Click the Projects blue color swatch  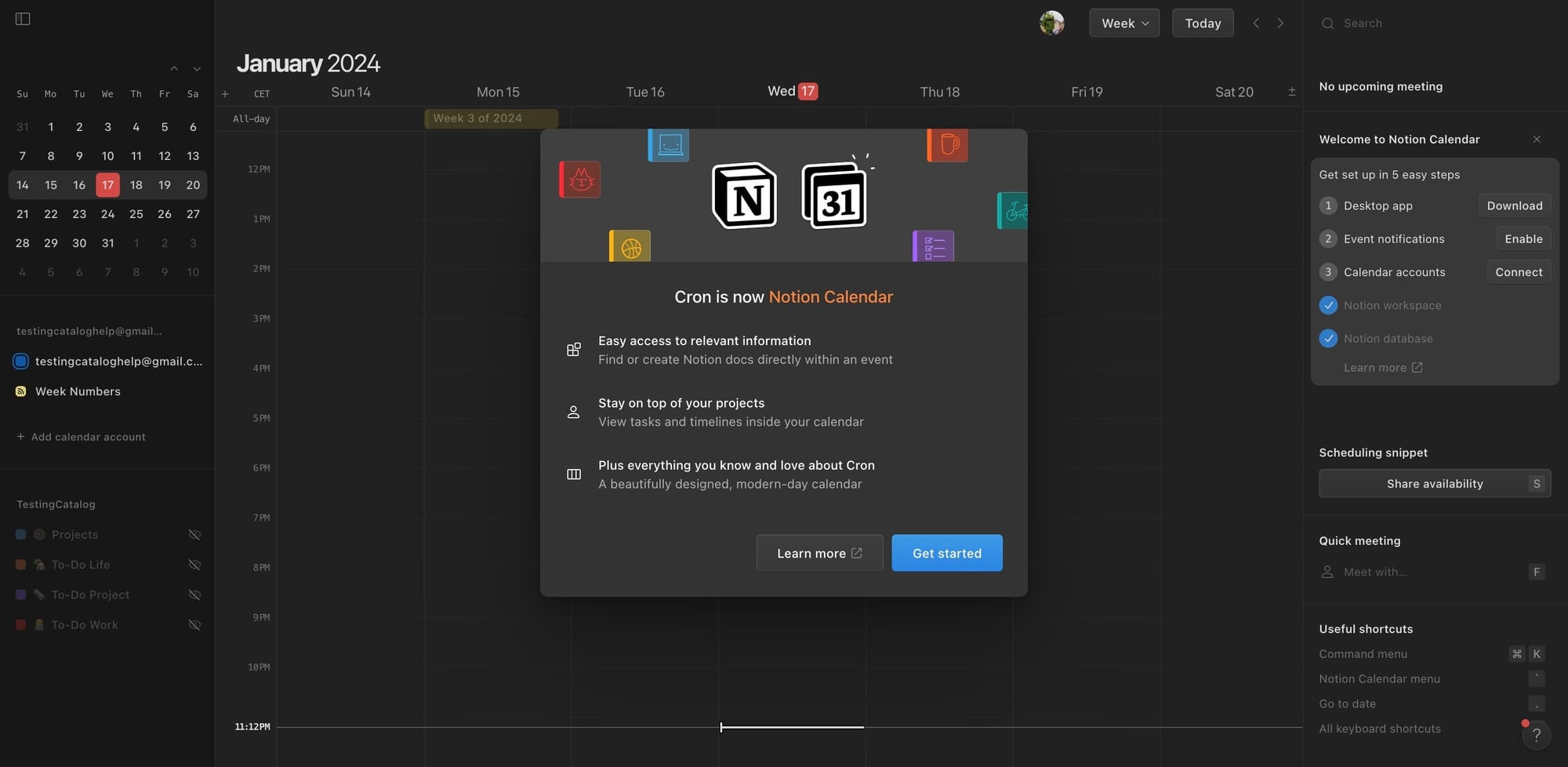click(x=21, y=535)
